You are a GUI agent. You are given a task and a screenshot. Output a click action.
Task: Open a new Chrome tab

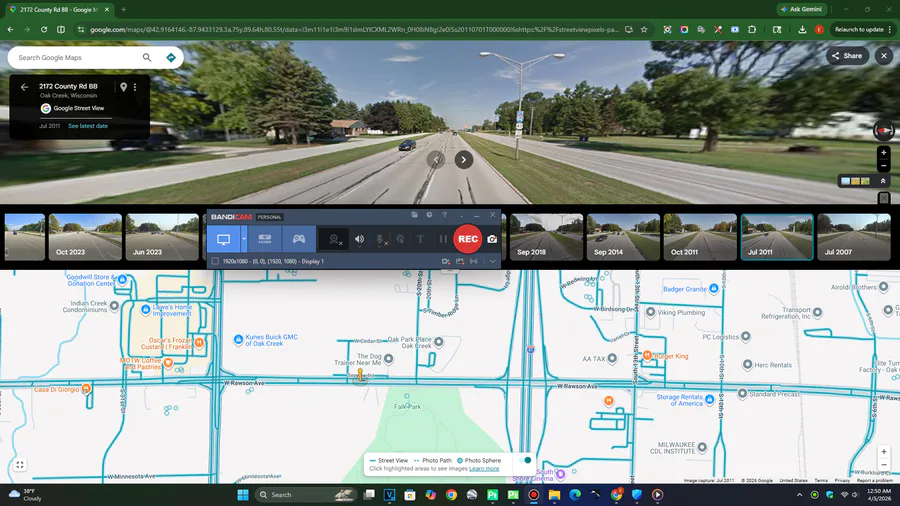click(123, 9)
